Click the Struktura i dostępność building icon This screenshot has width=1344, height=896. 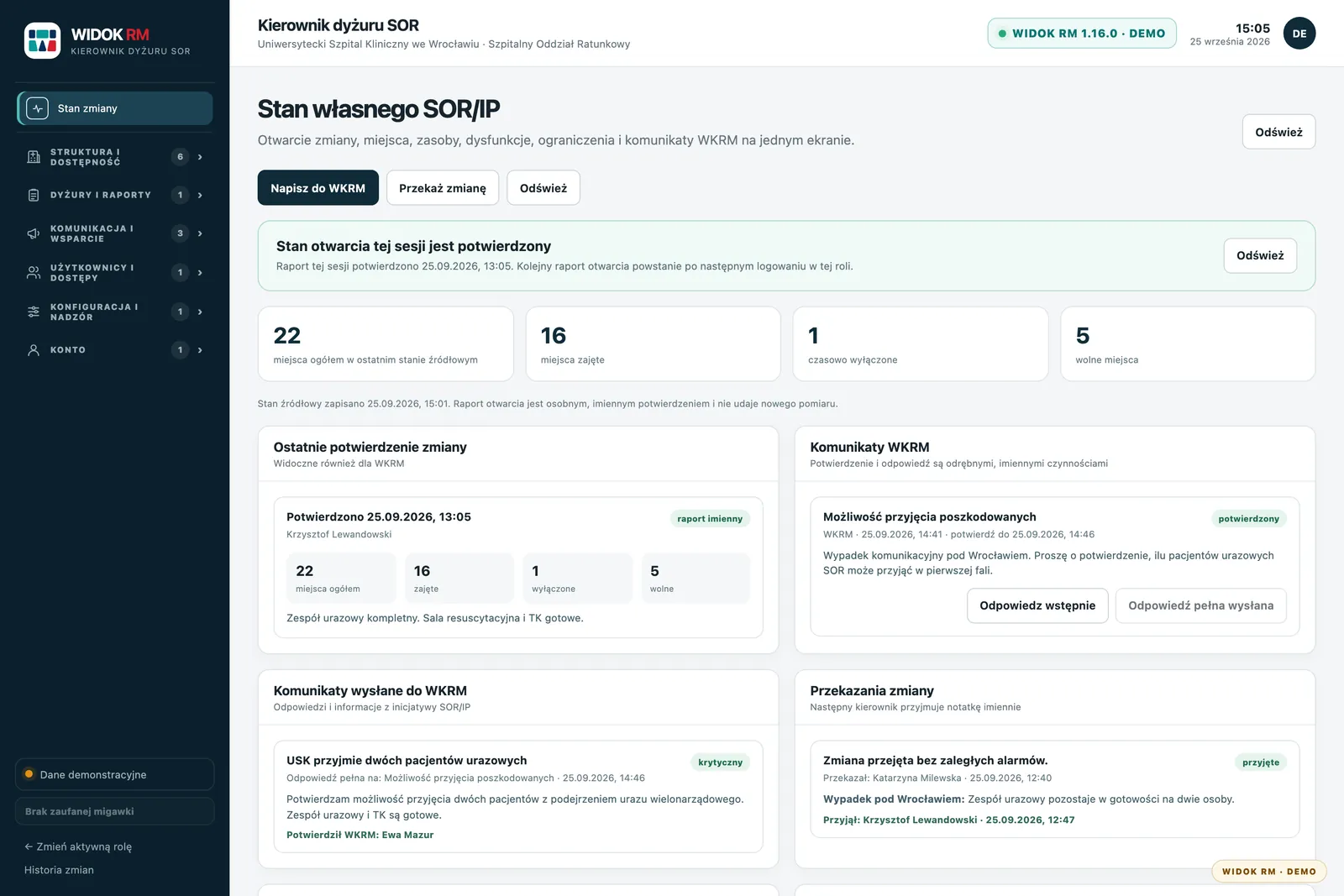pos(34,157)
